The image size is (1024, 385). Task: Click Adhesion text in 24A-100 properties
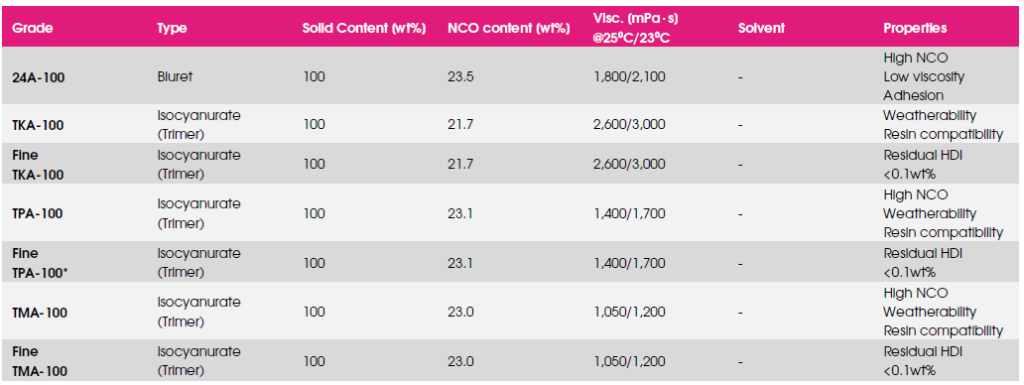point(913,95)
